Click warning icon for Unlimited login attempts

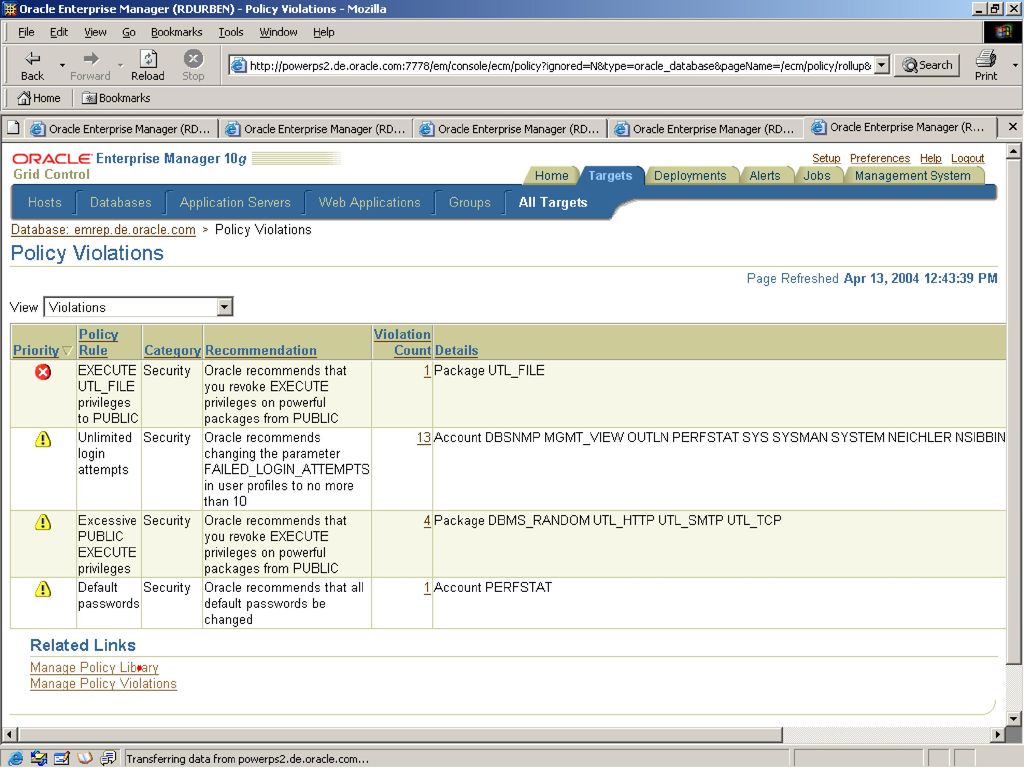click(43, 439)
